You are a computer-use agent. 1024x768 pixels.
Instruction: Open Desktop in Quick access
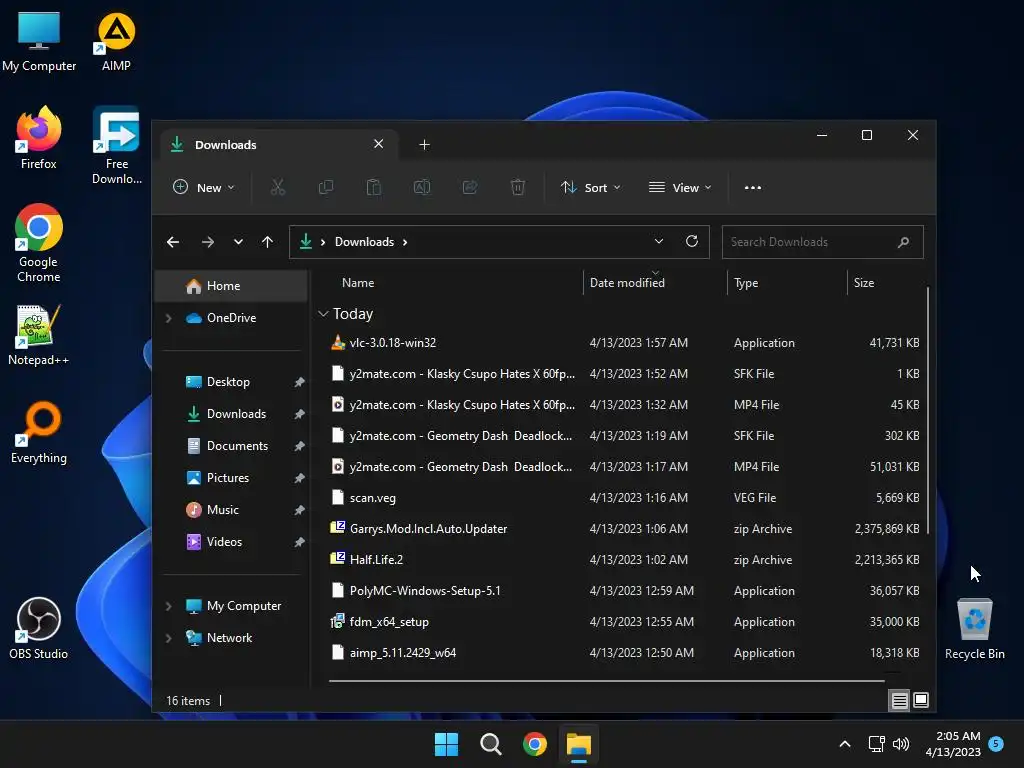228,382
